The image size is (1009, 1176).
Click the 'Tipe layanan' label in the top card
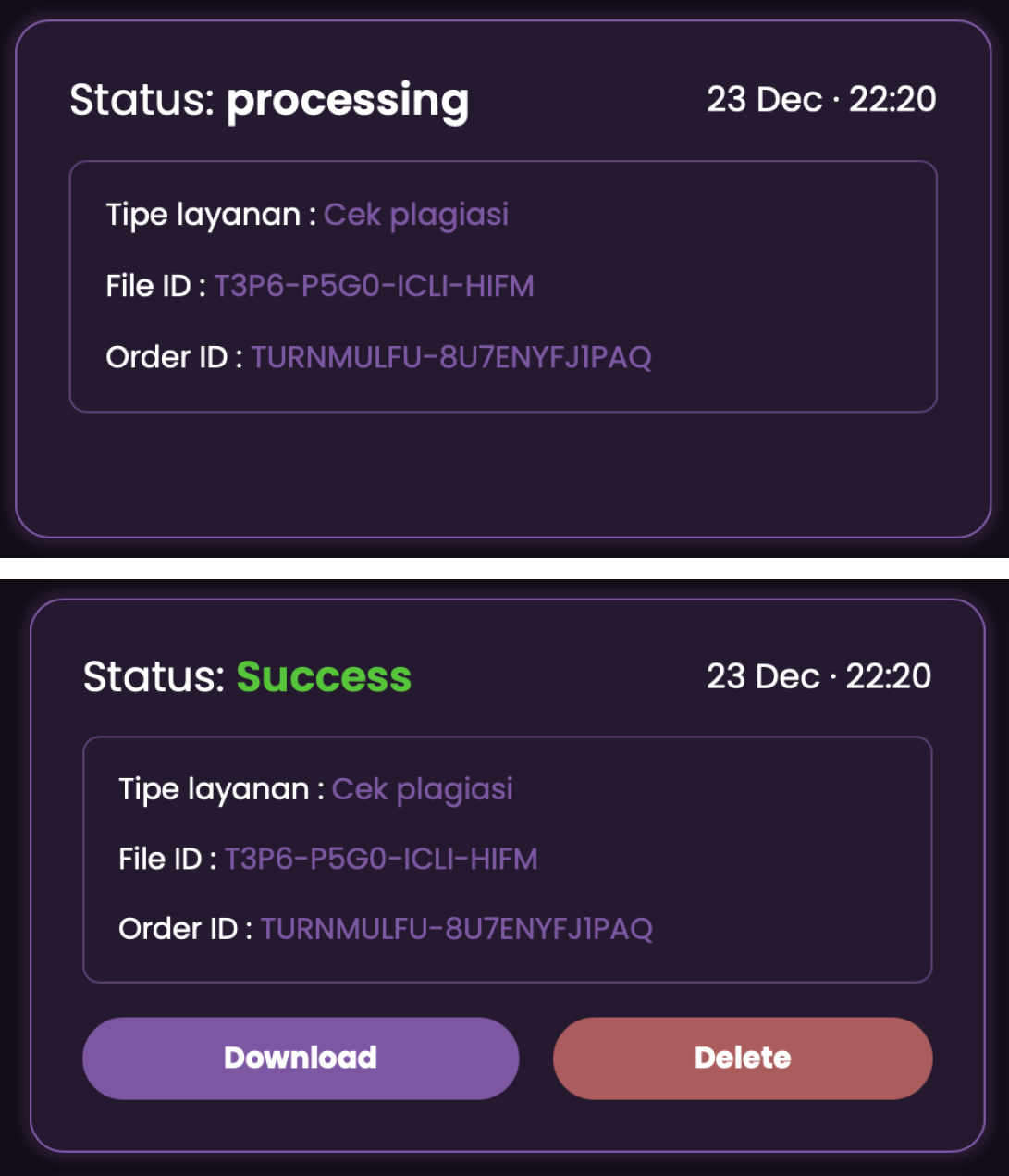[x=203, y=216]
